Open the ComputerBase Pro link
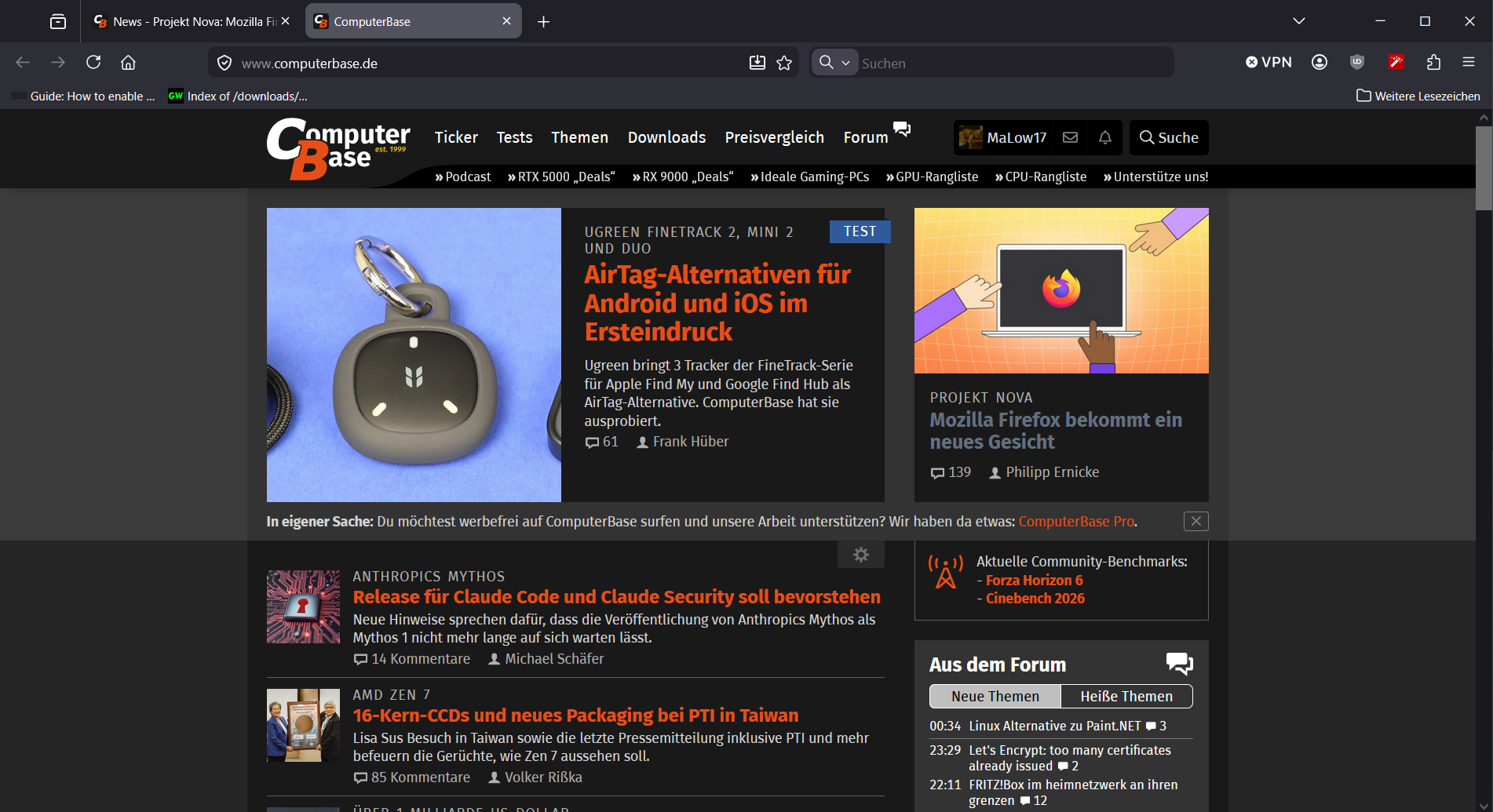The height and width of the screenshot is (812, 1493). click(1076, 522)
